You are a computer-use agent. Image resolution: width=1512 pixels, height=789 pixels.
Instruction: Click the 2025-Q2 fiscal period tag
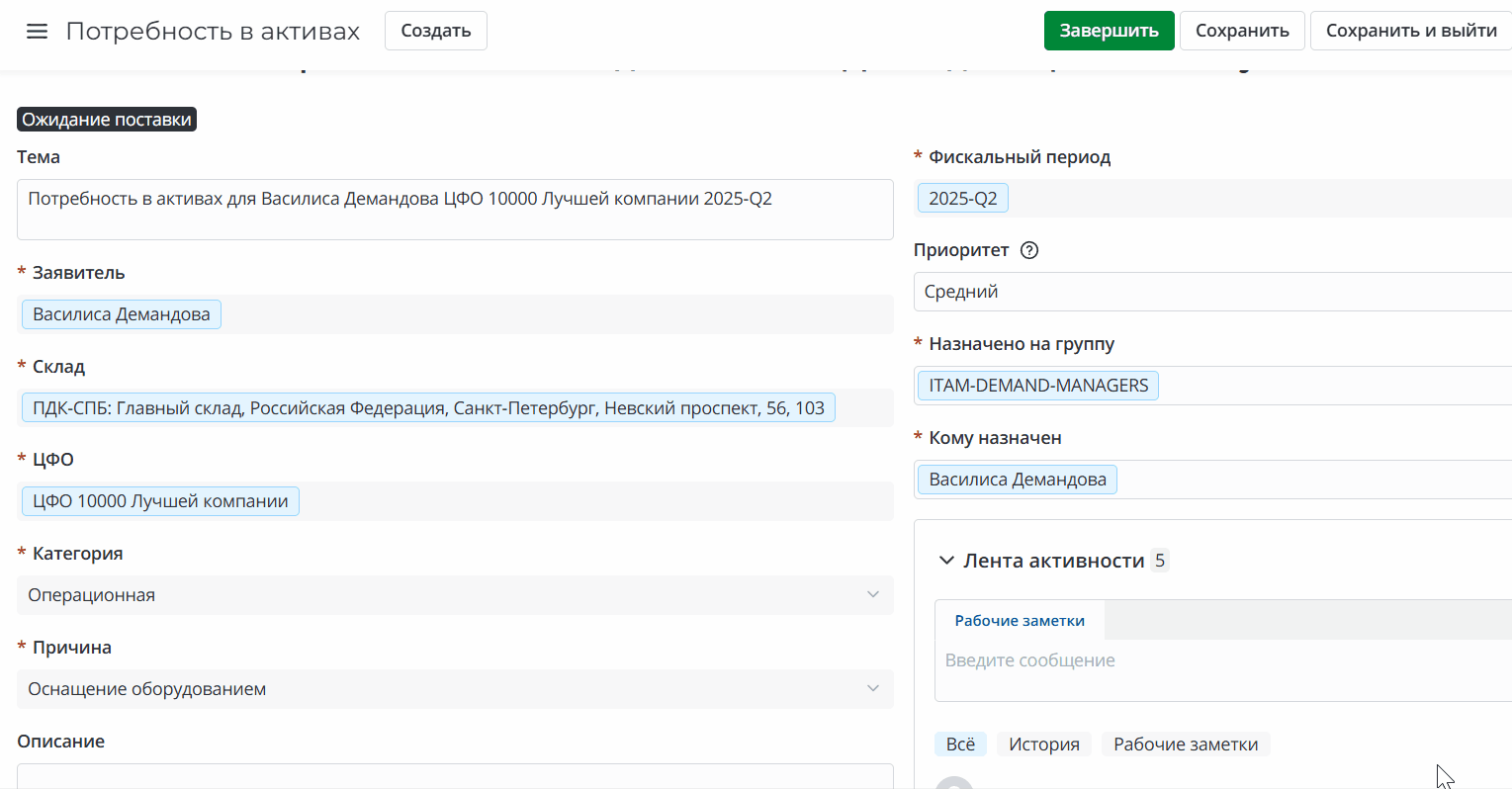963,199
